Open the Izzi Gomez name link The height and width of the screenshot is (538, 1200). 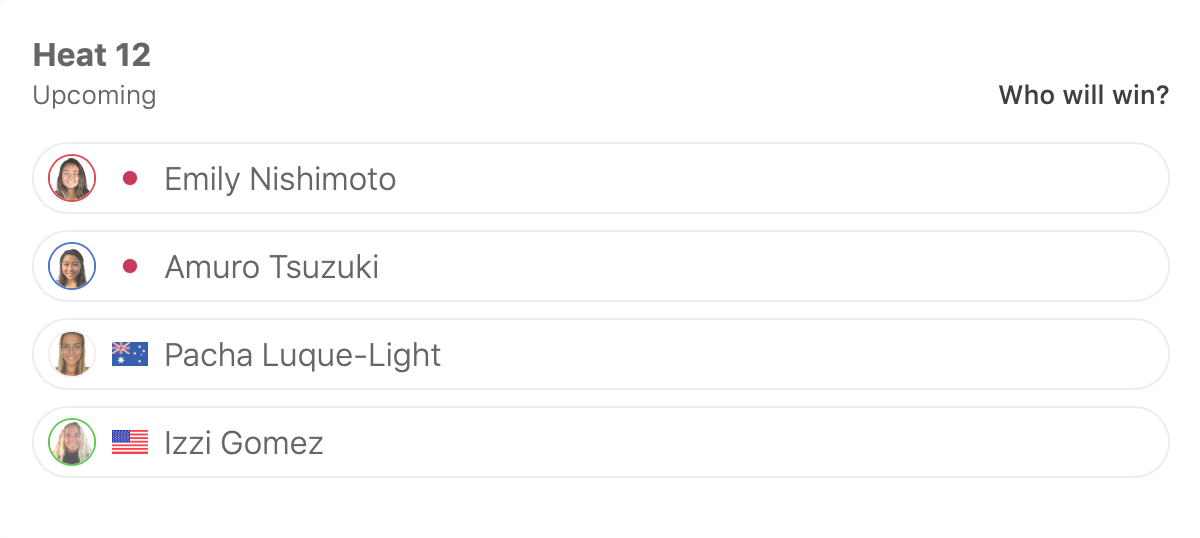[x=244, y=444]
